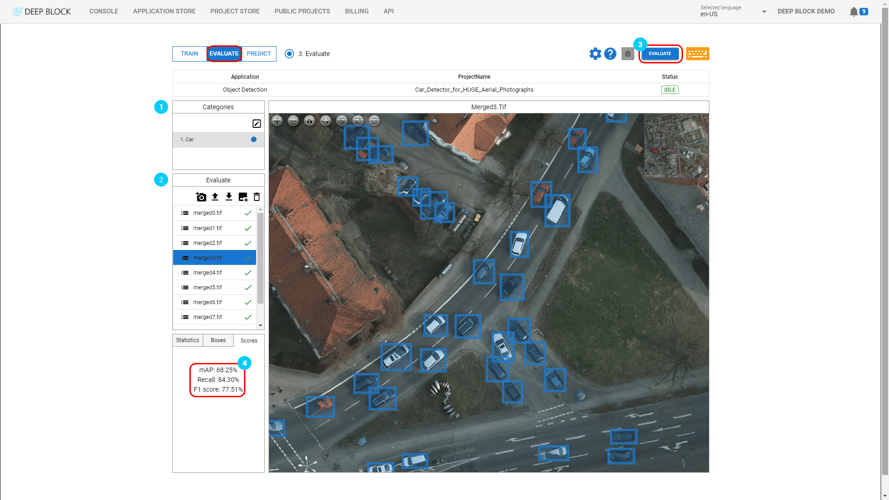Click the list icon beside merged0.tif
The image size is (889, 500).
(185, 213)
